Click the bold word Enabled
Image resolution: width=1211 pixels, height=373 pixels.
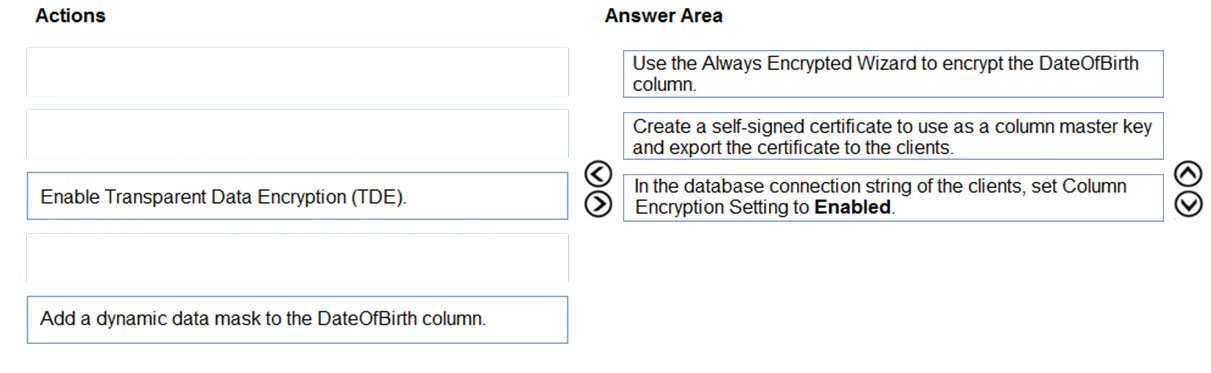(852, 208)
